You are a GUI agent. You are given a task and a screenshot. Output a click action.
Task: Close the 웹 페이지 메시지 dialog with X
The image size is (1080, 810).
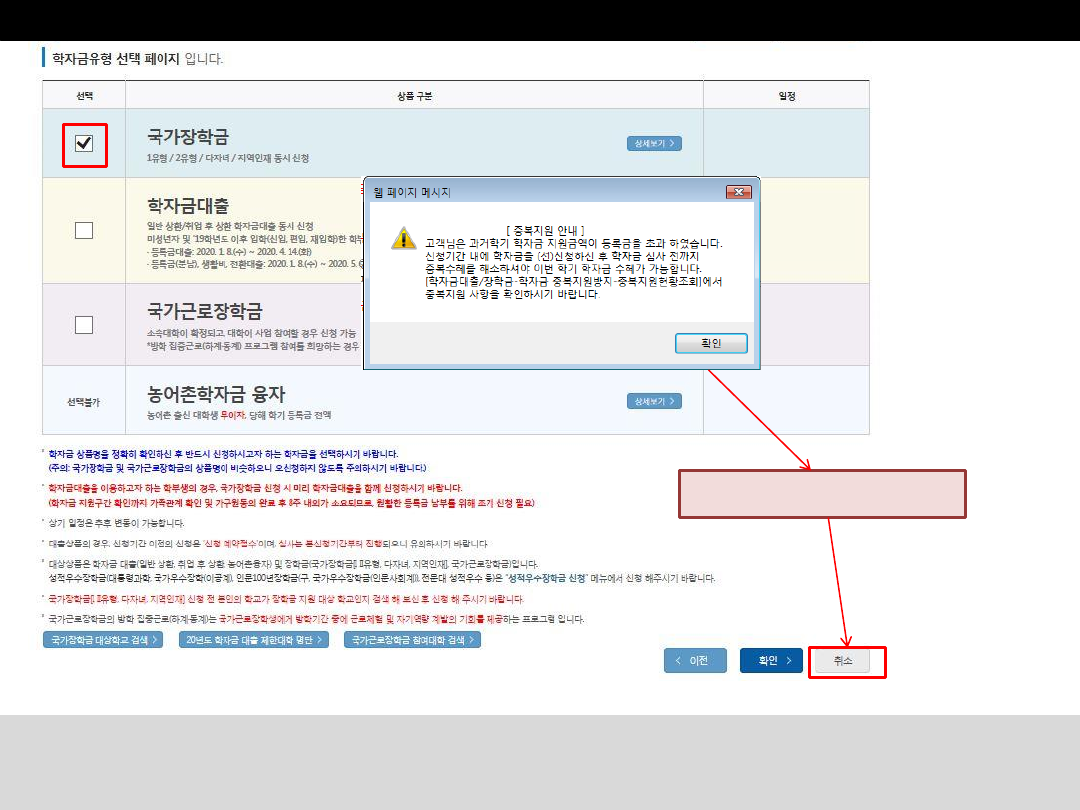pos(738,191)
